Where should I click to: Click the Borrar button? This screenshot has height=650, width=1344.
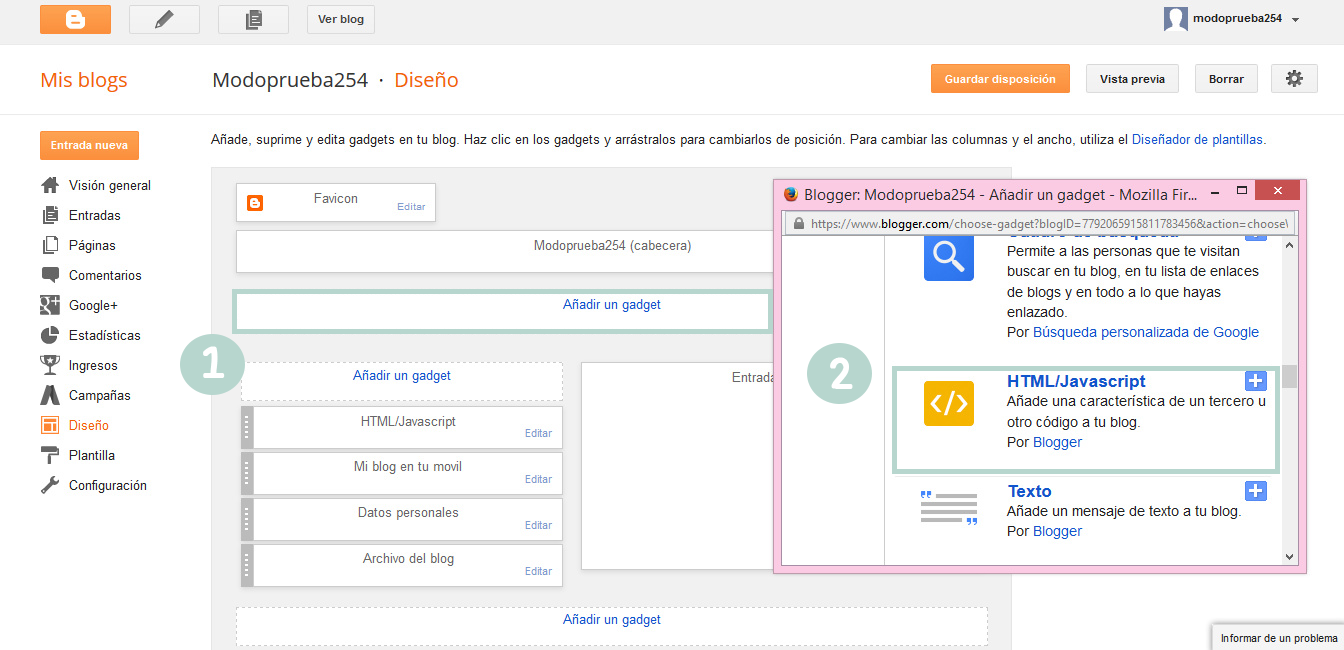[x=1226, y=79]
